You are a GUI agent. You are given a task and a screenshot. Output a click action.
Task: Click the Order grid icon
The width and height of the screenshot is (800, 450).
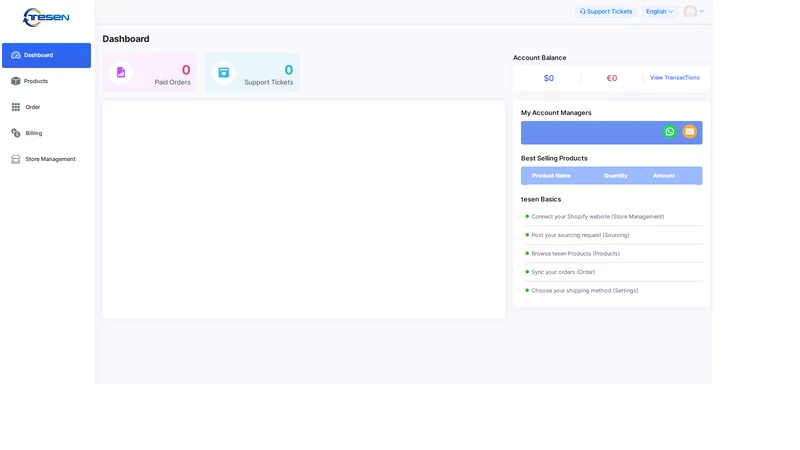16,107
